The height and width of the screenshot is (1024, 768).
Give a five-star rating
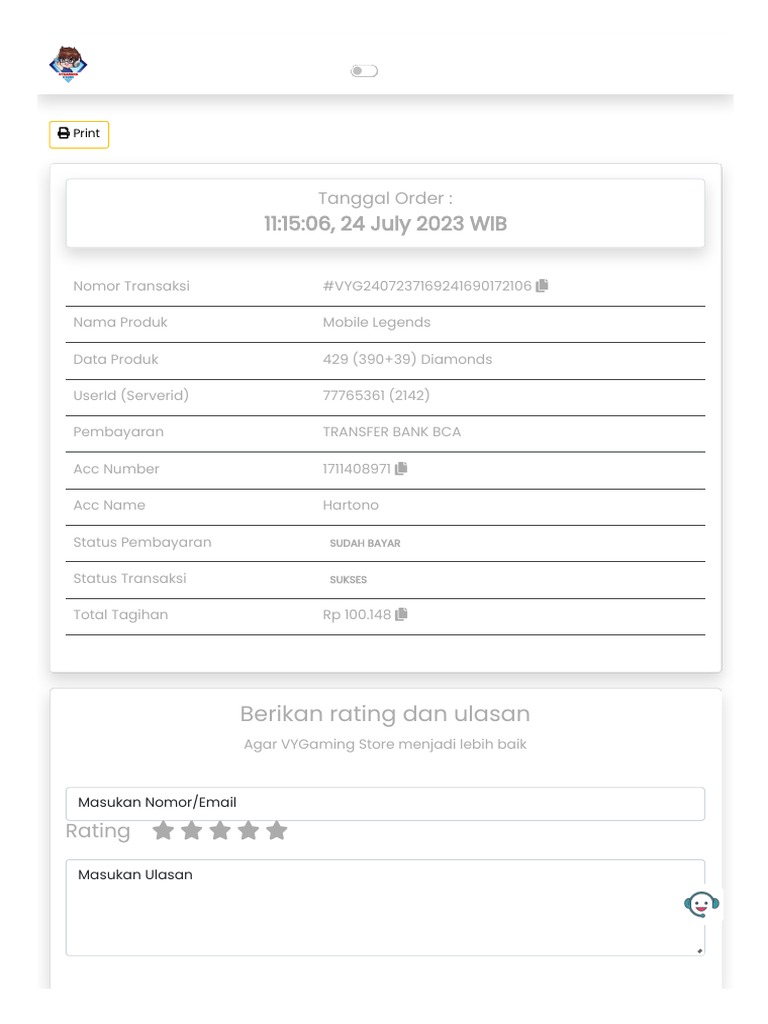(277, 831)
